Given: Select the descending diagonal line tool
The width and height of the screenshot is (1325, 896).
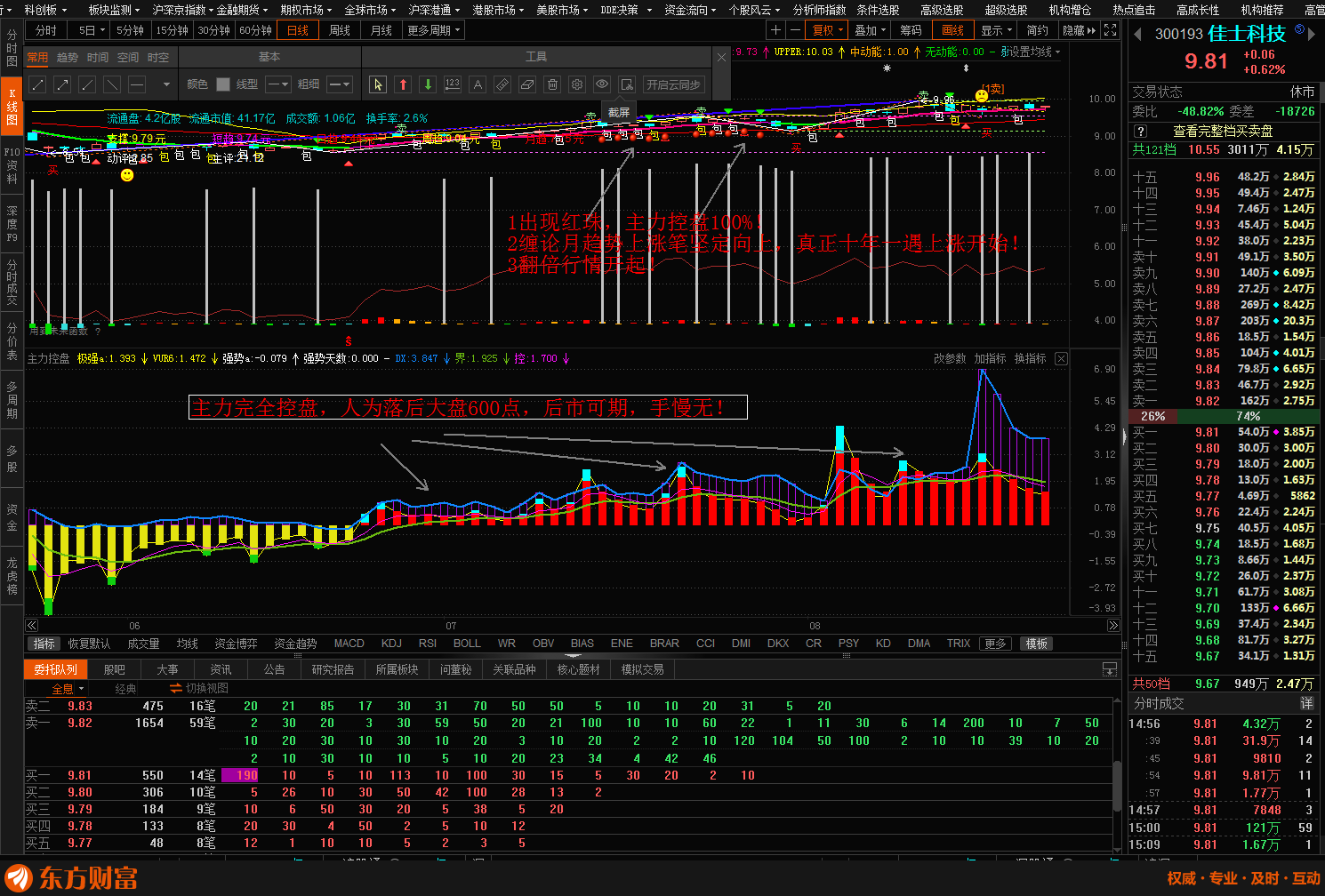Looking at the screenshot, I should [x=112, y=84].
